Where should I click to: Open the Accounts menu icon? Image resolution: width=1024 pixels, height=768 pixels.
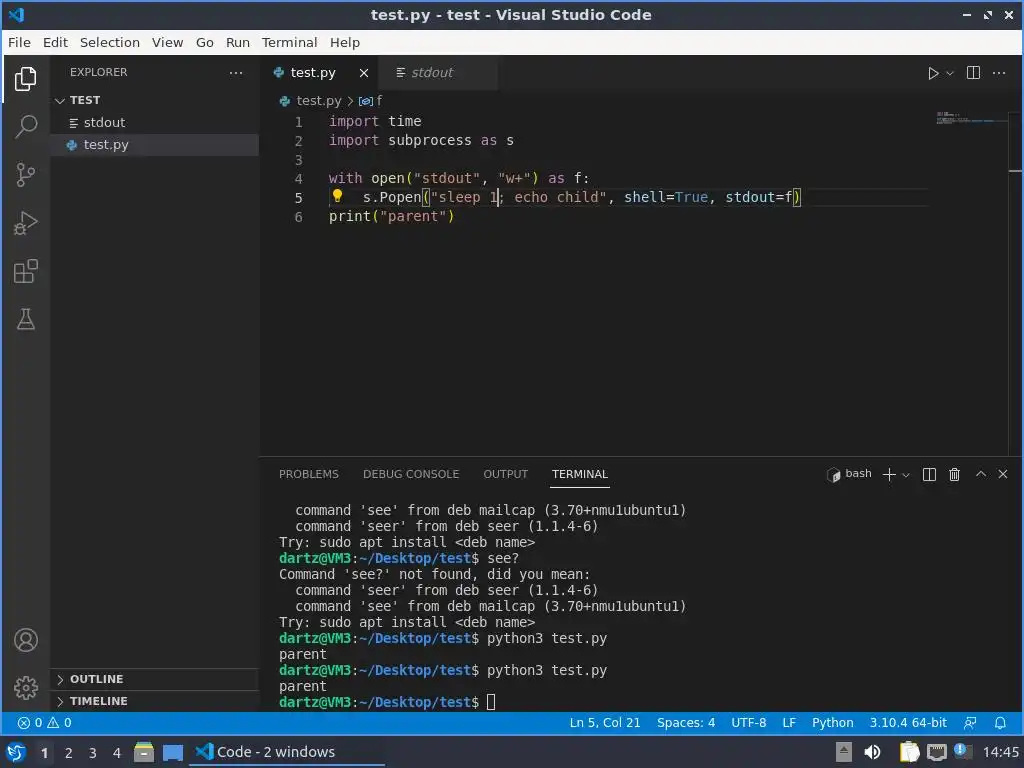pyautogui.click(x=25, y=640)
